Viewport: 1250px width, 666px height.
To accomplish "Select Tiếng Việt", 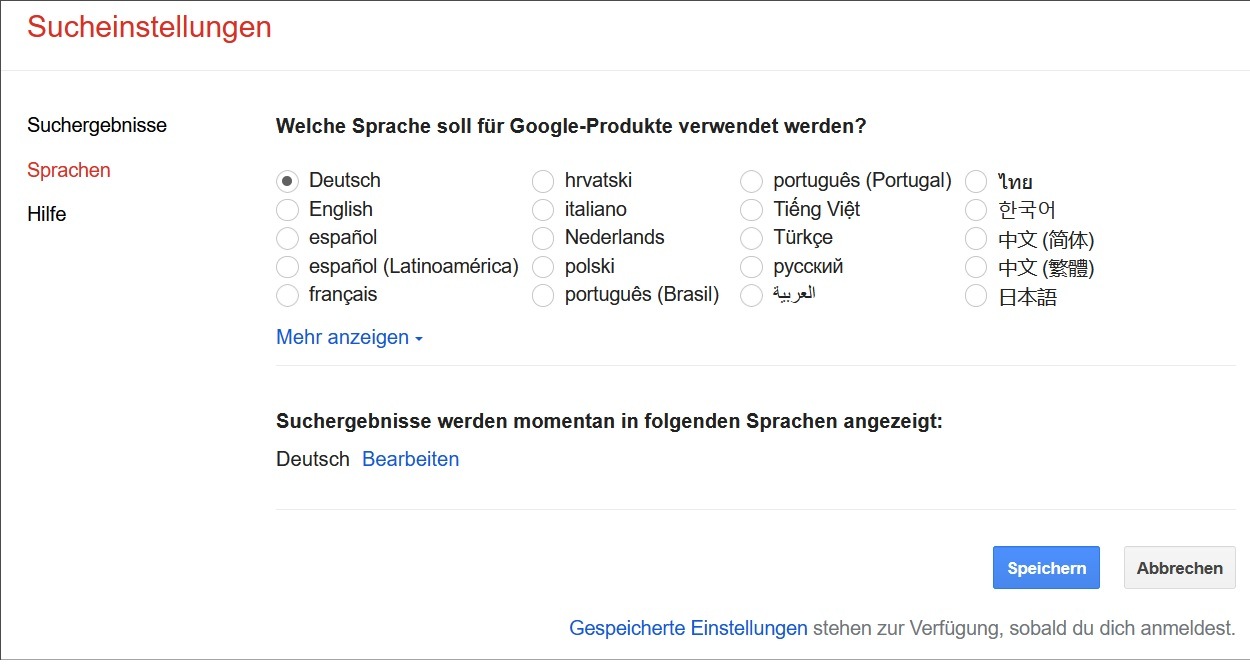I will 751,209.
